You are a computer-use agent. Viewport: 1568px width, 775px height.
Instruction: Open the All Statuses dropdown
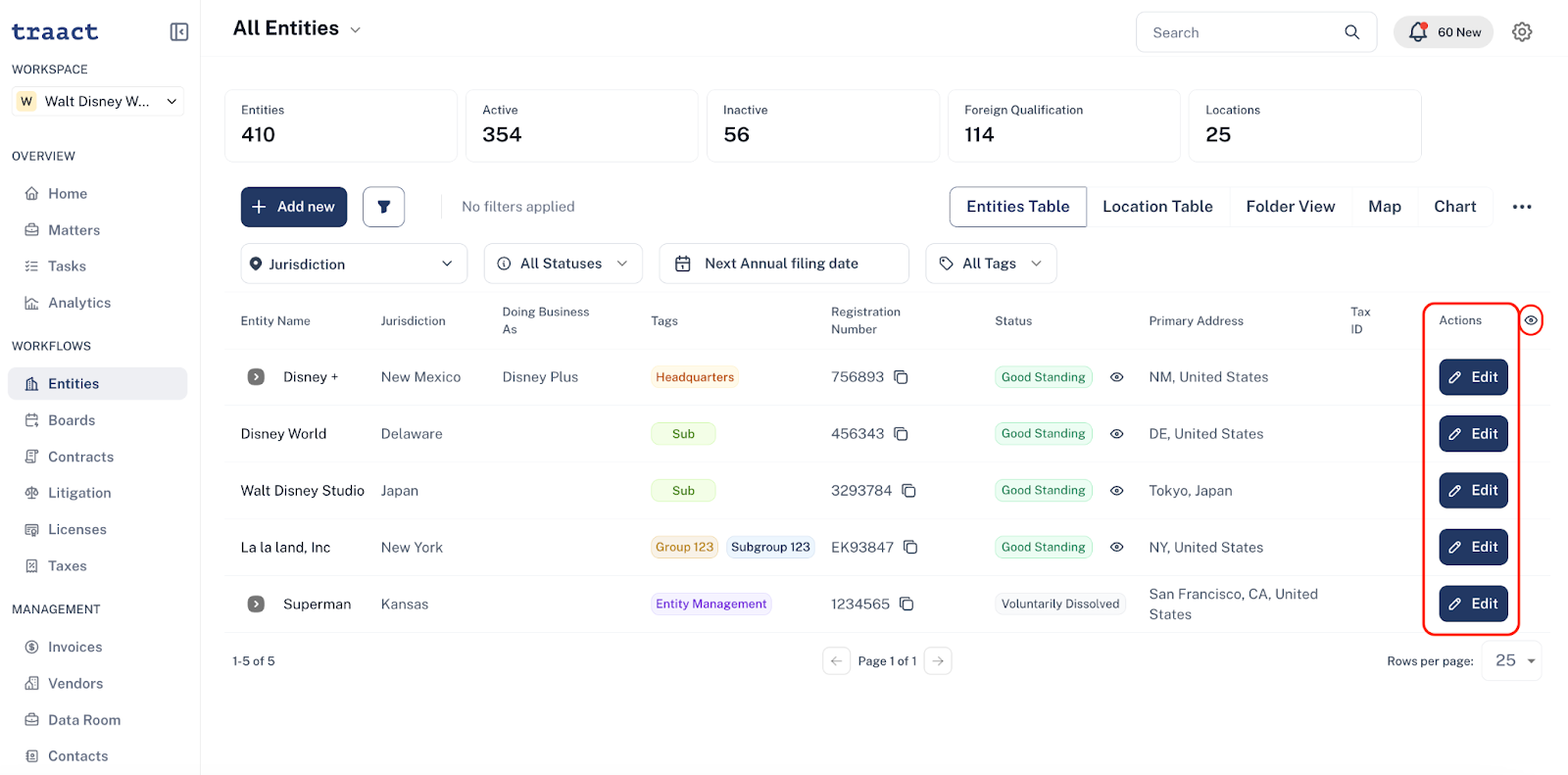tap(563, 264)
